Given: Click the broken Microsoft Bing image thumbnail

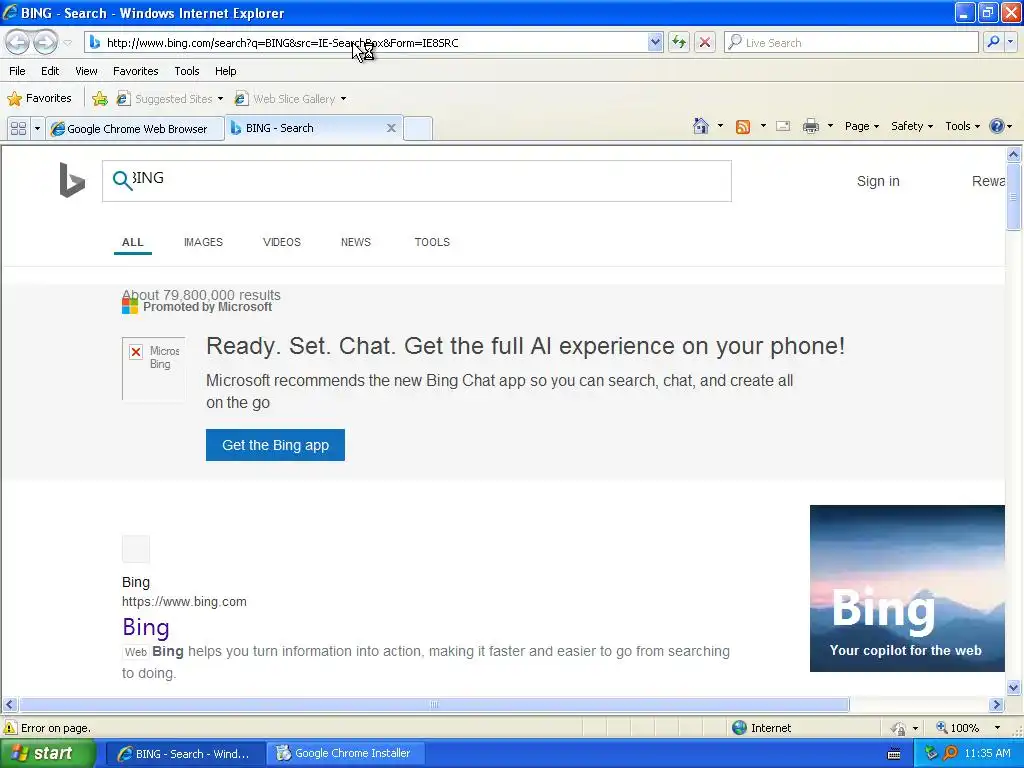Looking at the screenshot, I should point(153,368).
